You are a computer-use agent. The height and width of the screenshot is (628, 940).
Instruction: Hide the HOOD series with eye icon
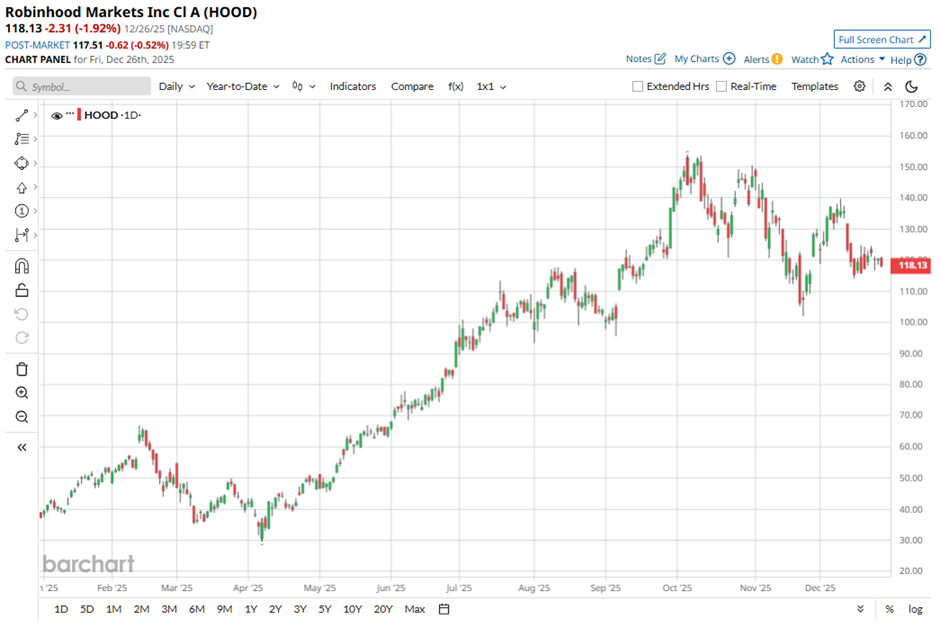pos(57,116)
